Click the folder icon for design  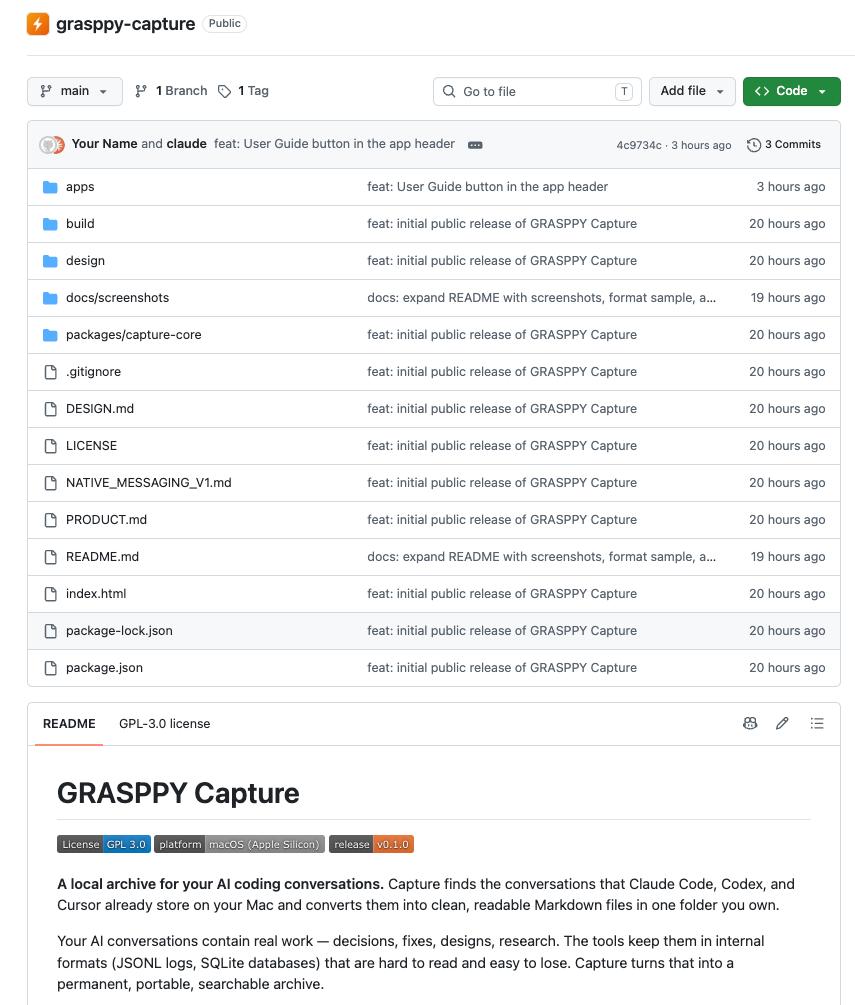point(50,261)
